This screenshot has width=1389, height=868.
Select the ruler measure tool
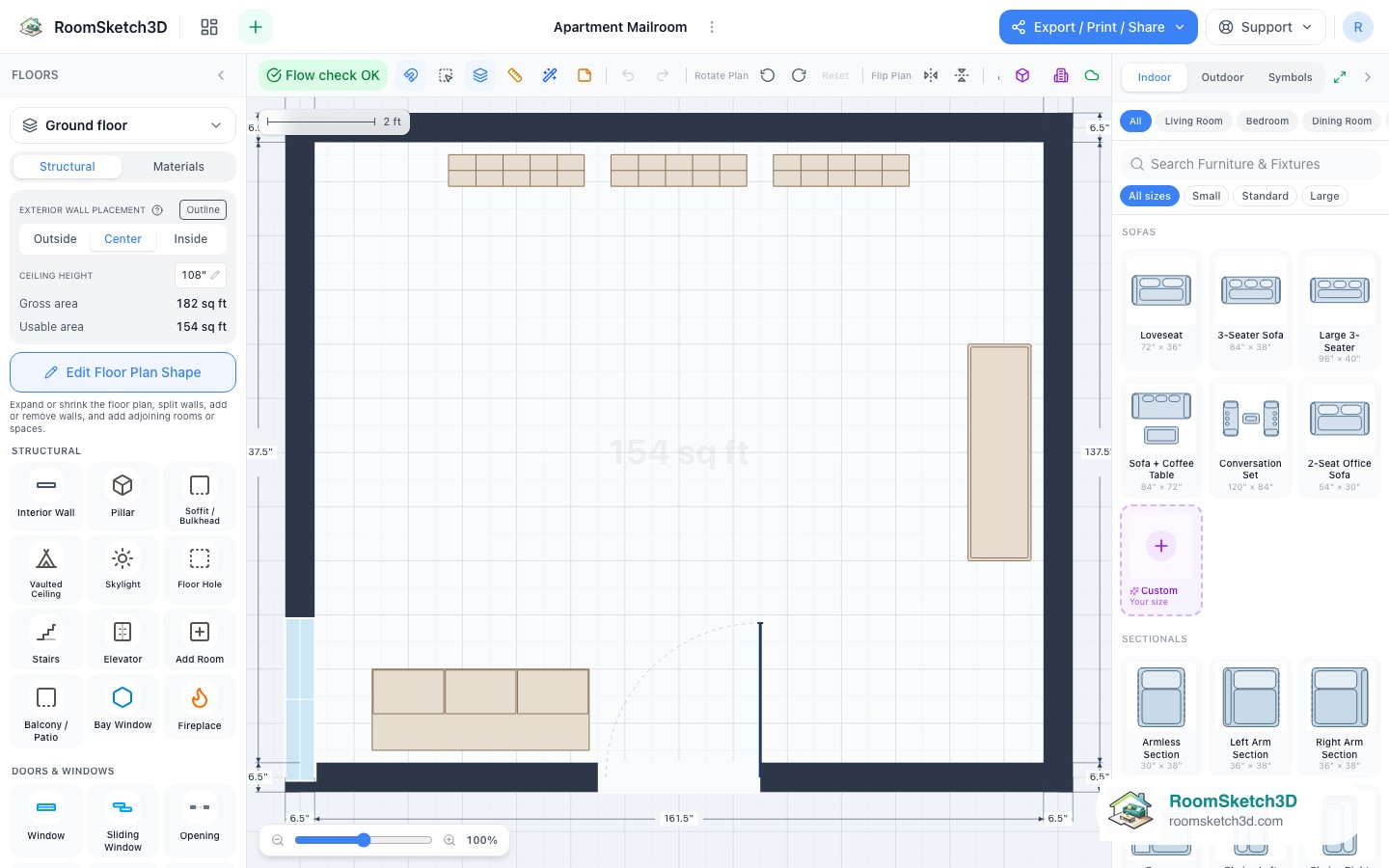tap(515, 75)
